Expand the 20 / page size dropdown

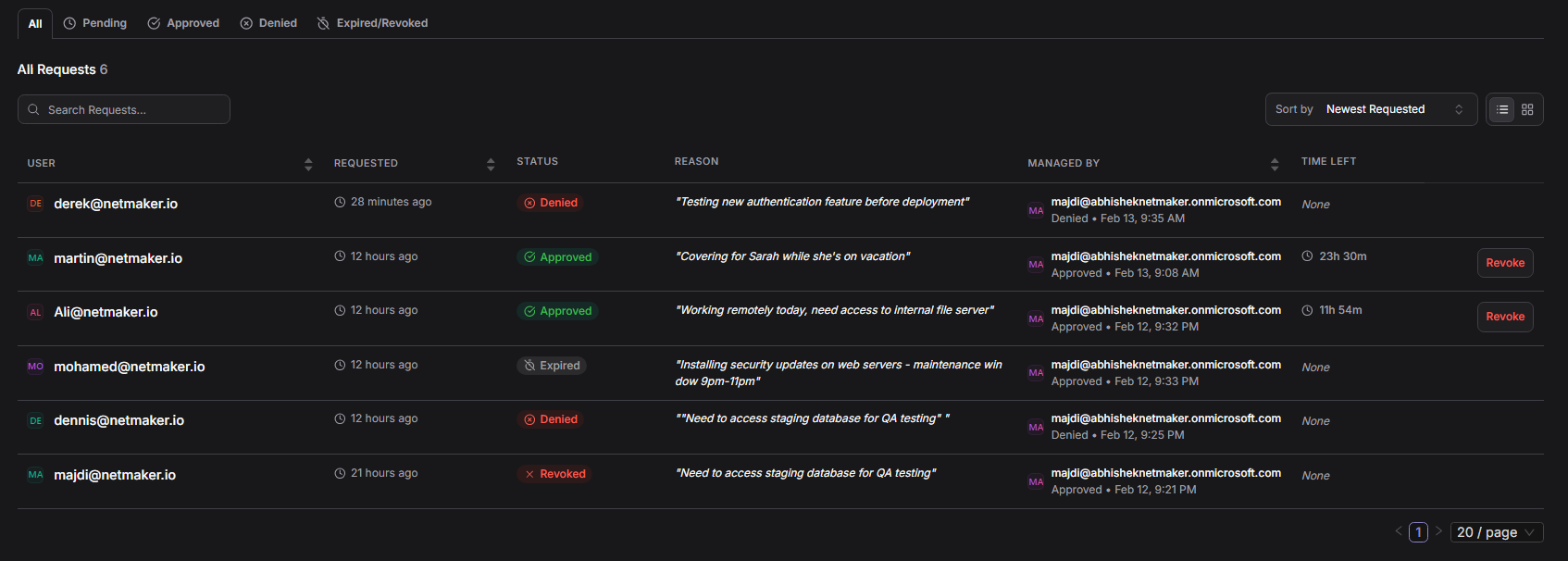coord(1496,532)
